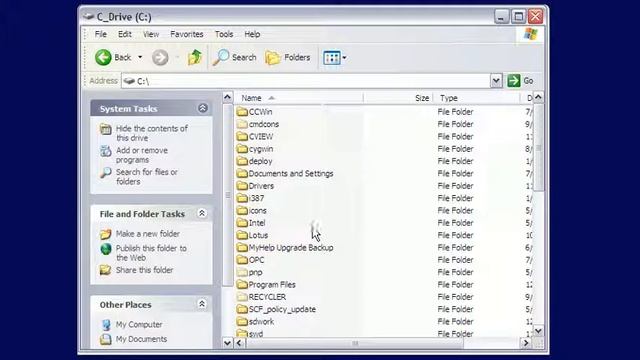Open My Computer in Other Places
Image resolution: width=640 pixels, height=360 pixels.
tap(139, 324)
